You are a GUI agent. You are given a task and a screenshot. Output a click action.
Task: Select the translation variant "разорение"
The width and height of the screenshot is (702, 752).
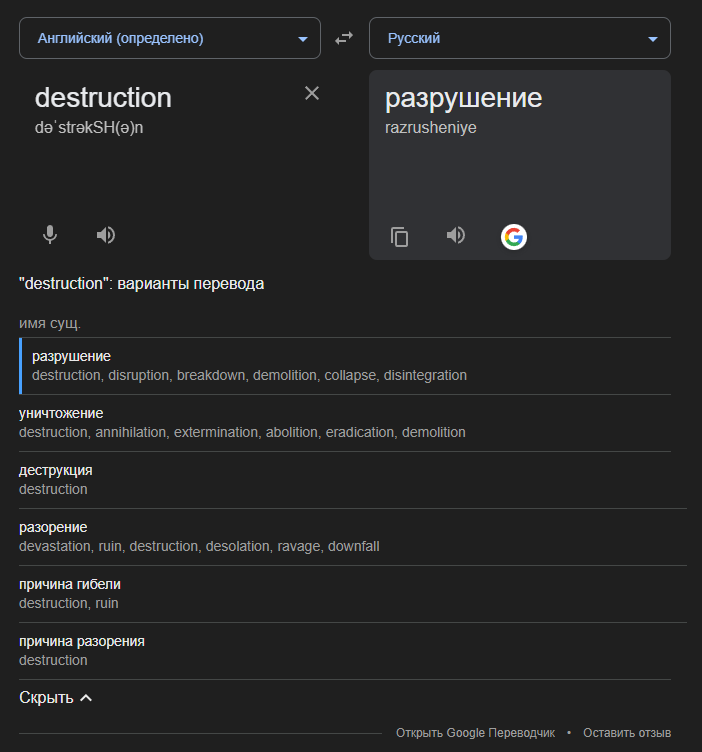pyautogui.click(x=53, y=527)
